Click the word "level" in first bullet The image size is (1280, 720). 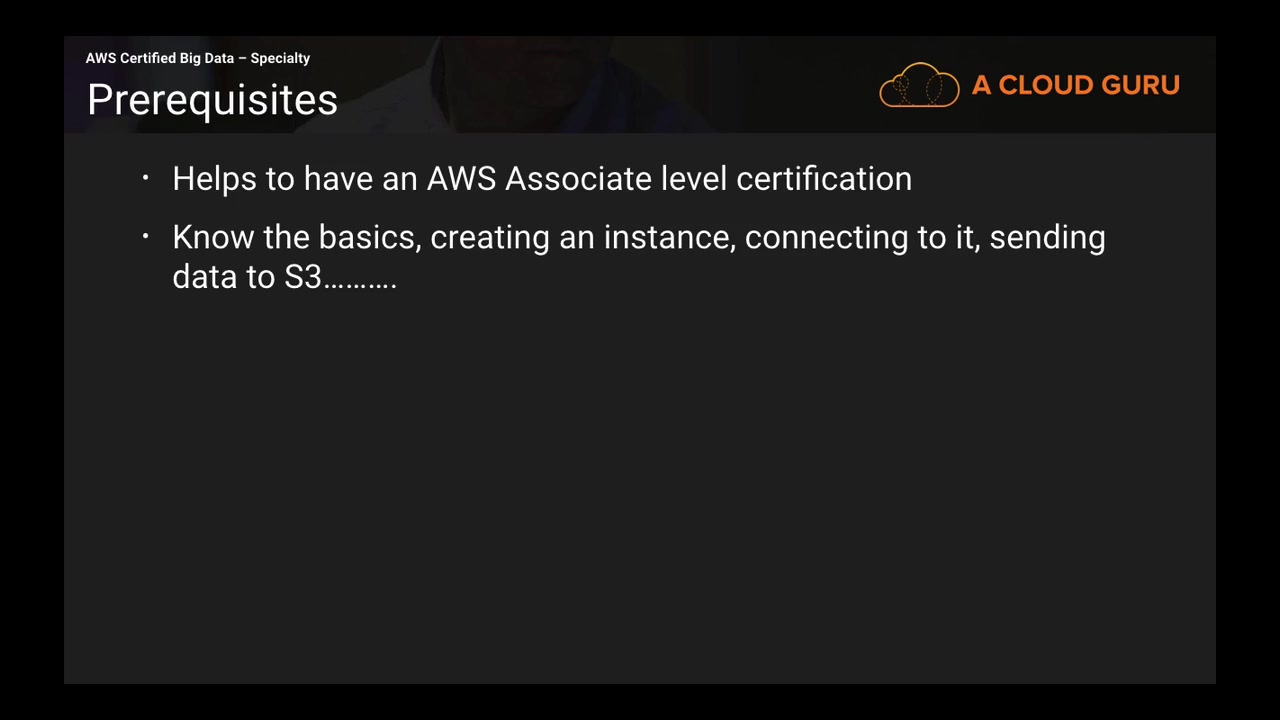[694, 179]
